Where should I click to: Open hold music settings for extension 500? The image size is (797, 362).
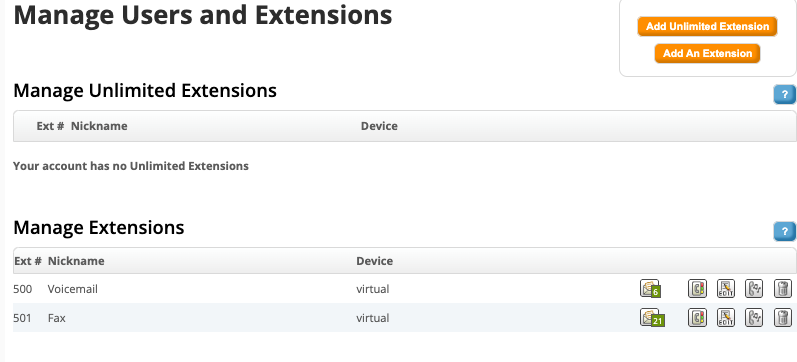tap(754, 288)
